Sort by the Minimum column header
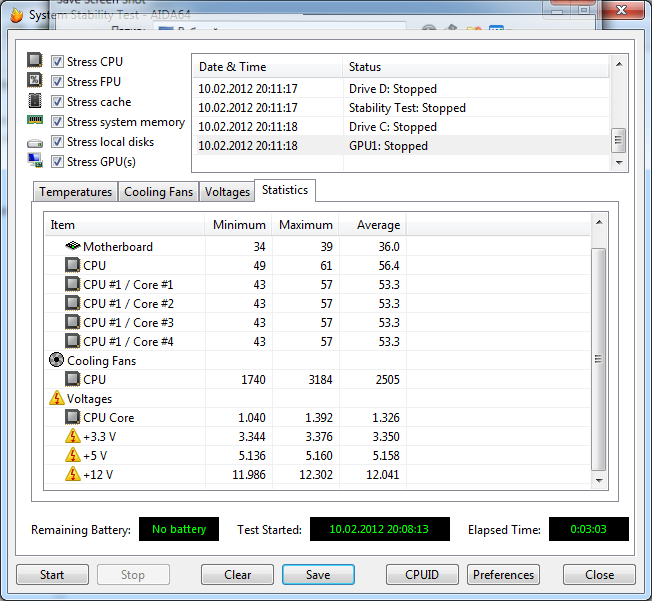652x601 pixels. [238, 225]
